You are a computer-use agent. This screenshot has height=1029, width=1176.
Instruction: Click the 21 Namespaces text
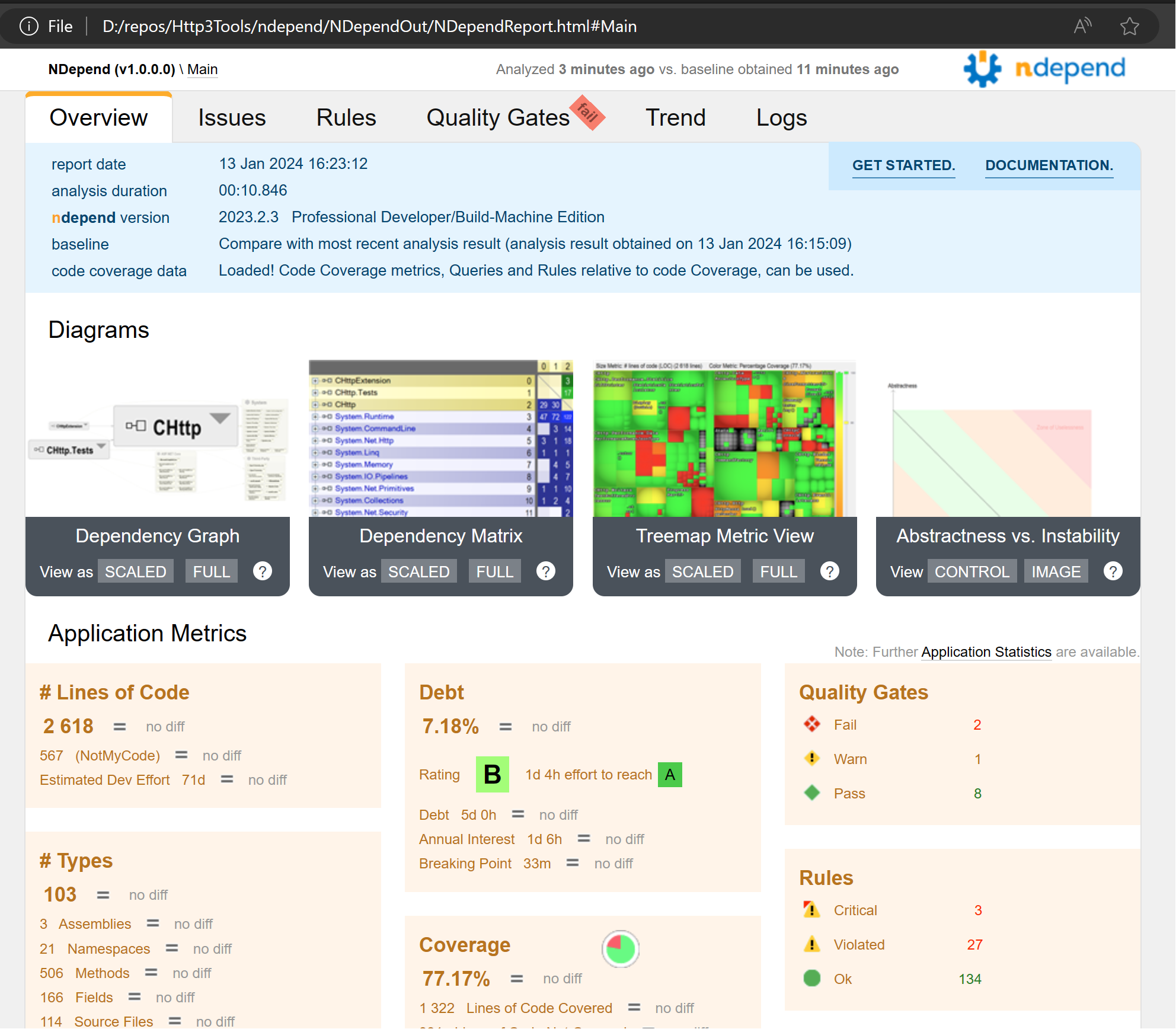(95, 949)
